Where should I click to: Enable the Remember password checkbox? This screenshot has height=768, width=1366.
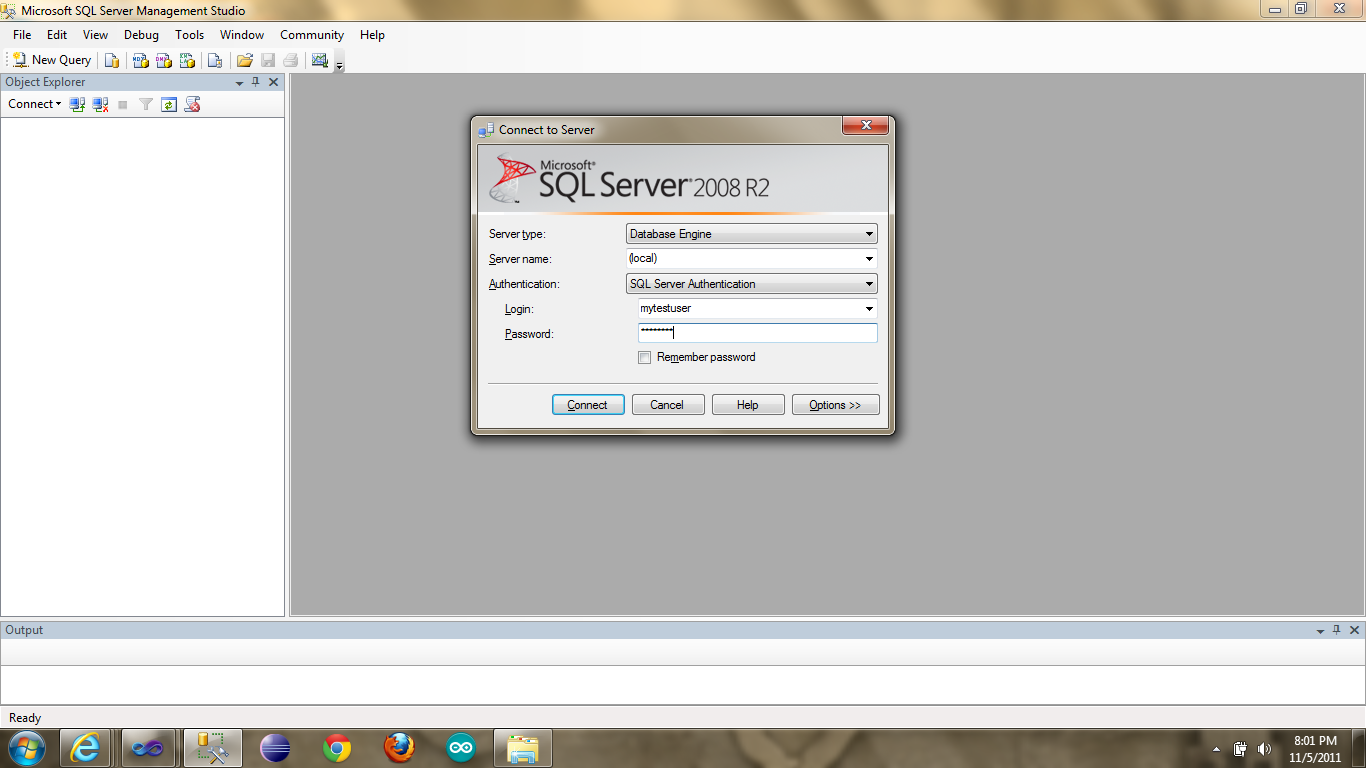tap(644, 357)
